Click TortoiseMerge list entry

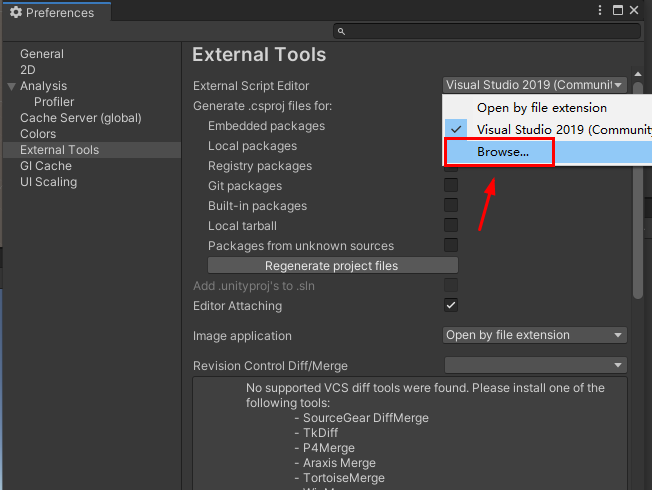tap(344, 478)
